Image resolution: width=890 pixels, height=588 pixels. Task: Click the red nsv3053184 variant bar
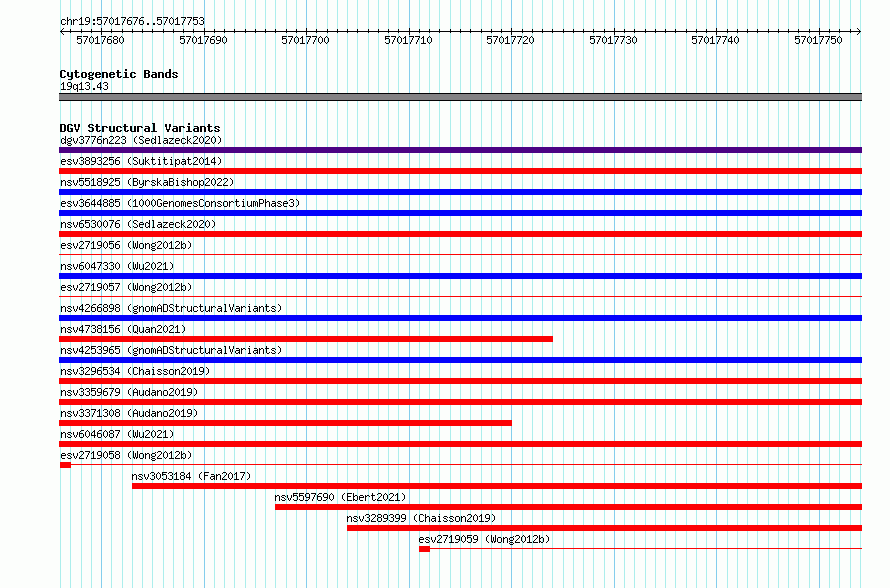[497, 486]
